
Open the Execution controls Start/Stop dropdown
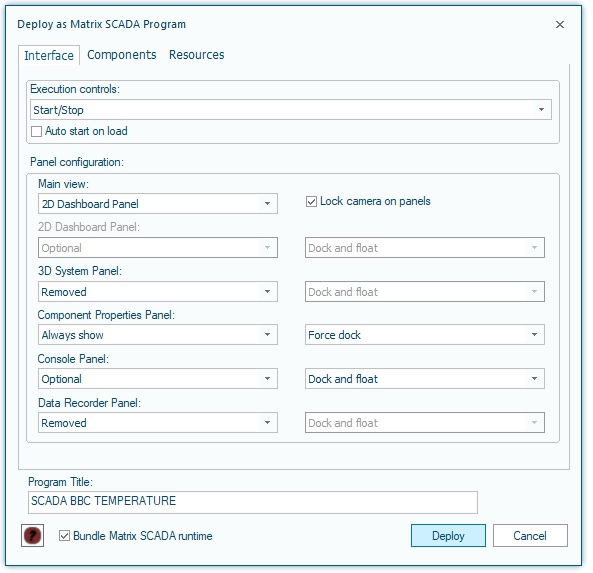[x=290, y=110]
